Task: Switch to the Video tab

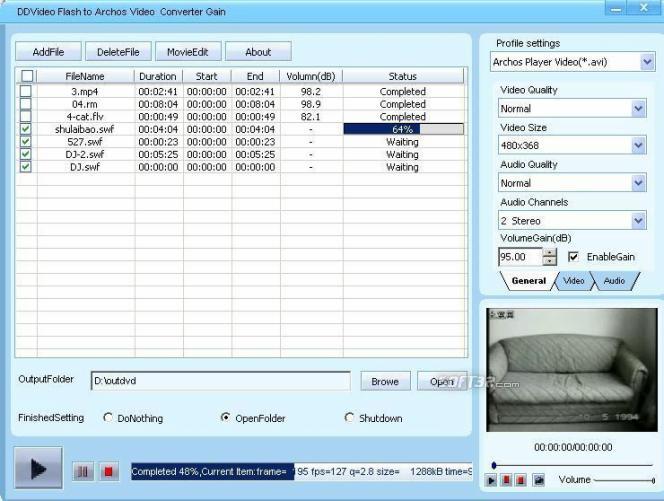Action: tap(573, 281)
